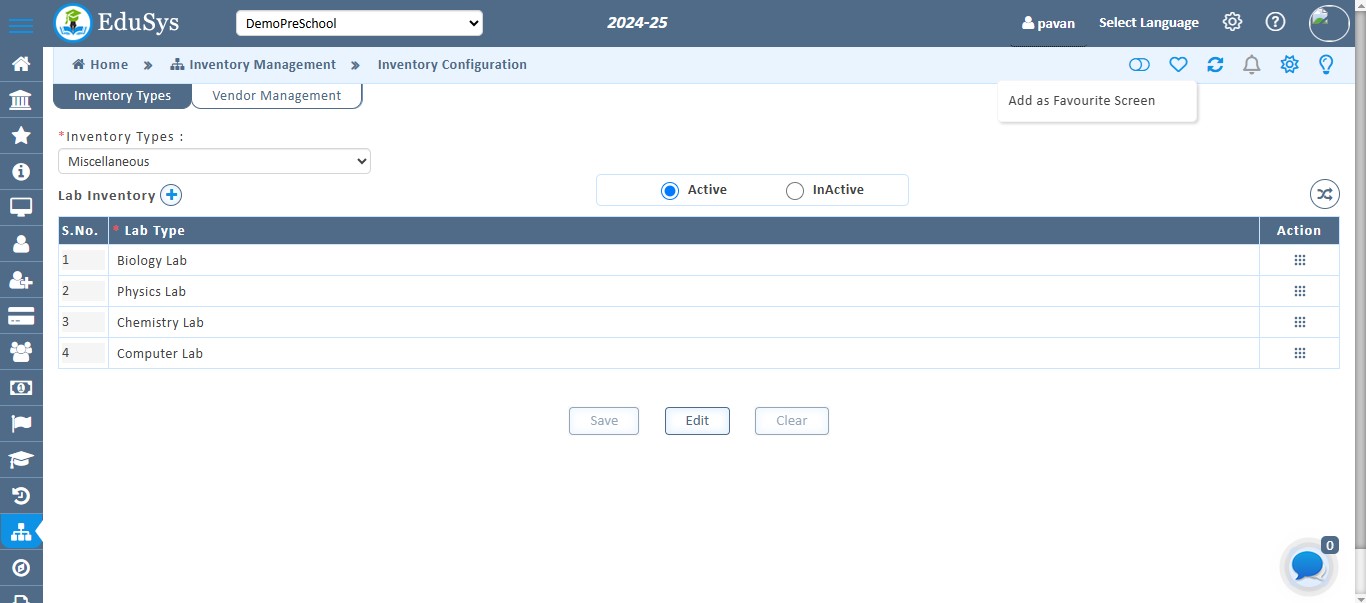Viewport: 1366px width, 603px height.
Task: Switch to the Vendor Management tab
Action: tap(276, 96)
